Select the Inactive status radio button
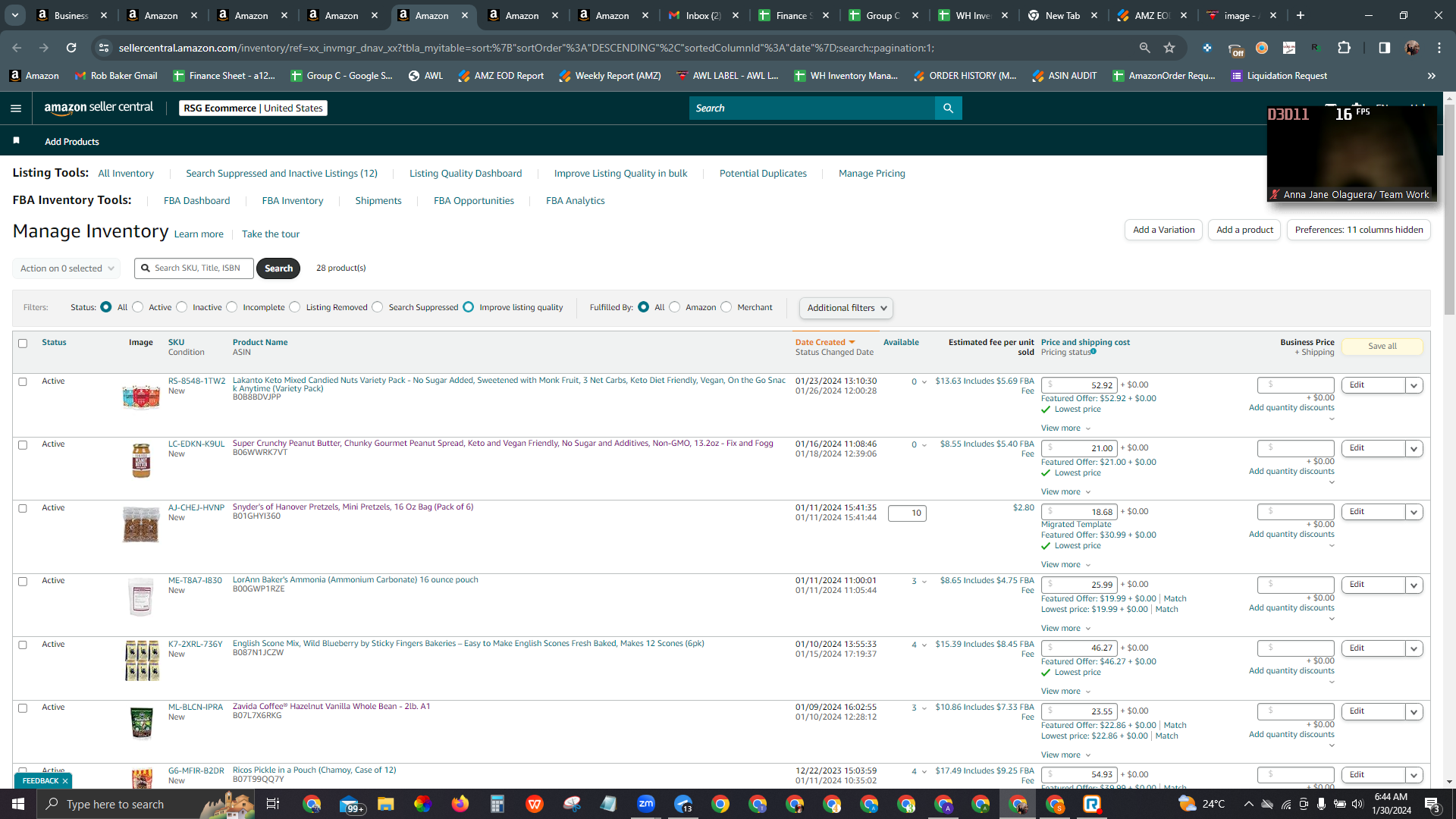This screenshot has height=819, width=1456. pos(182,307)
